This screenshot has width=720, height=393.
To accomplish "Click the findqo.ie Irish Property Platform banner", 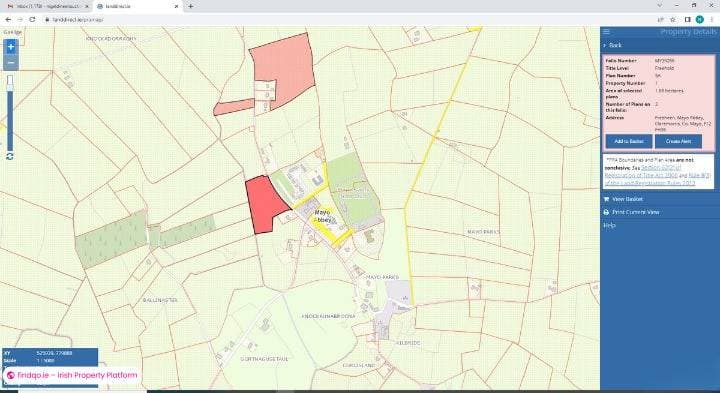I will (x=72, y=375).
